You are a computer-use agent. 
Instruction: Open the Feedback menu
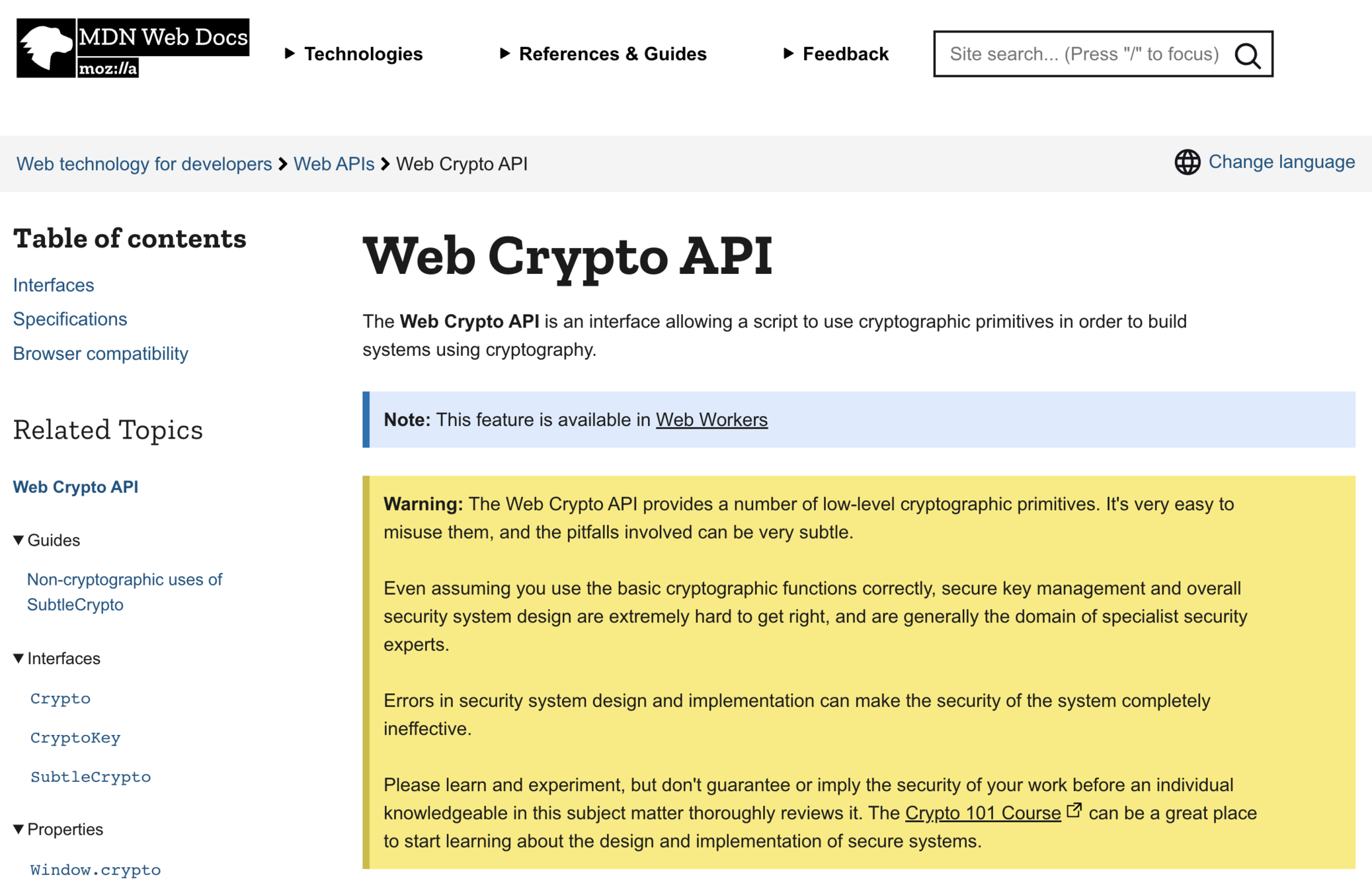(836, 54)
